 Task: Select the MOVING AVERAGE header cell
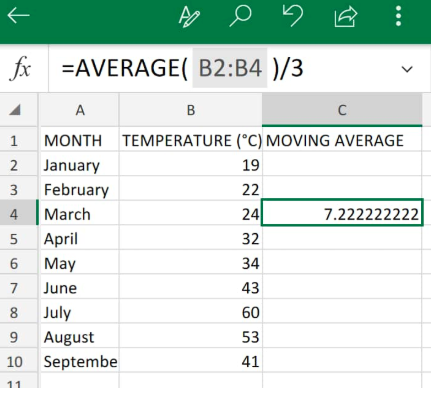click(x=342, y=140)
